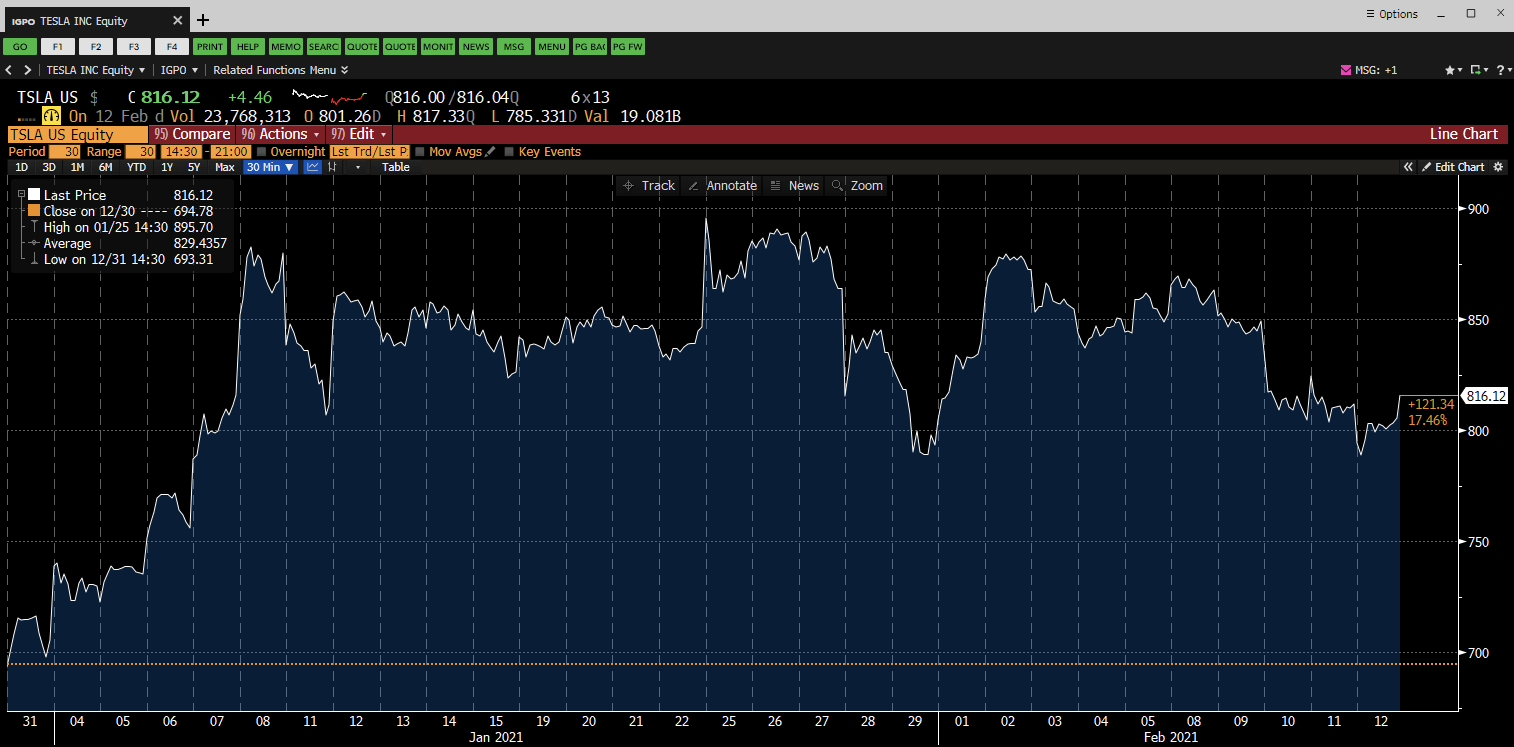This screenshot has height=747, width=1514.
Task: Click the green NEWS button
Action: 476,46
